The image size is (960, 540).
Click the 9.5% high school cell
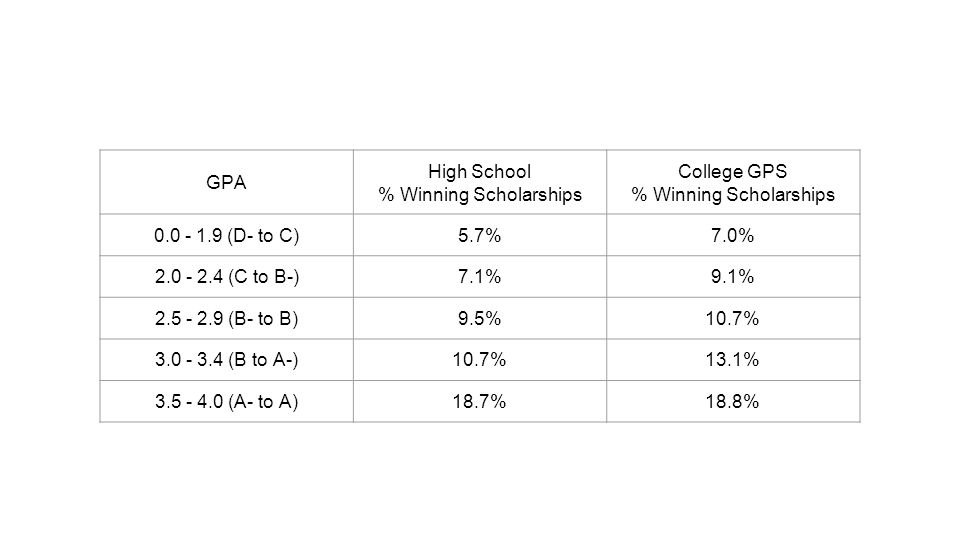coord(480,318)
